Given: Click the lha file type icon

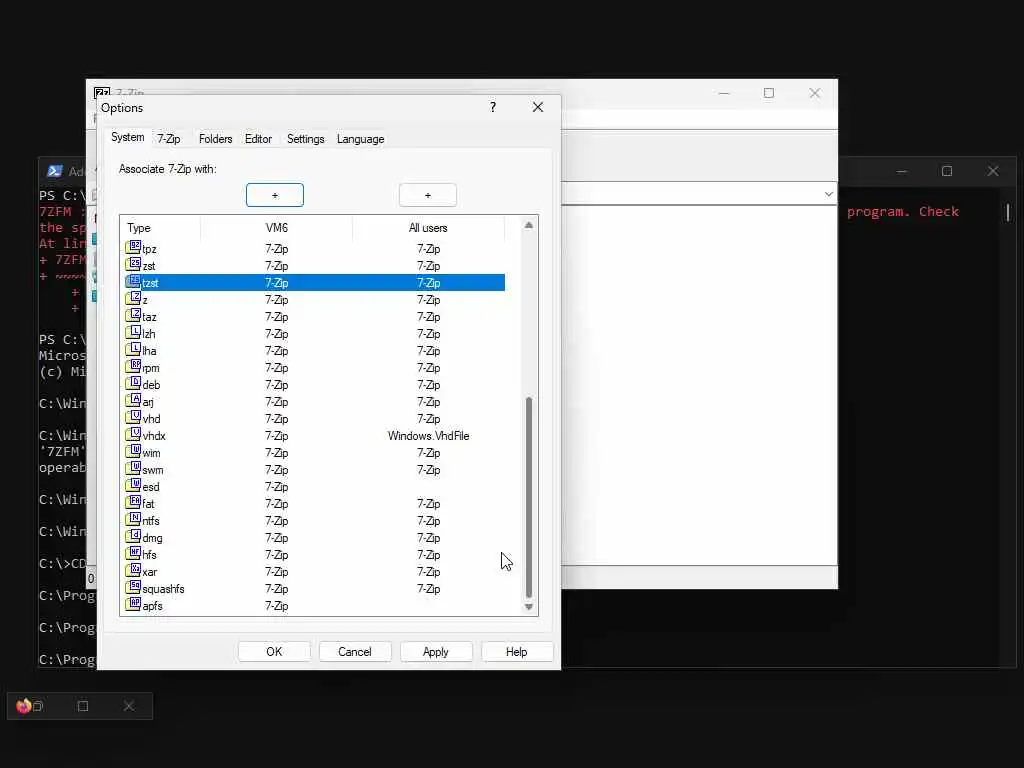Looking at the screenshot, I should tap(133, 349).
